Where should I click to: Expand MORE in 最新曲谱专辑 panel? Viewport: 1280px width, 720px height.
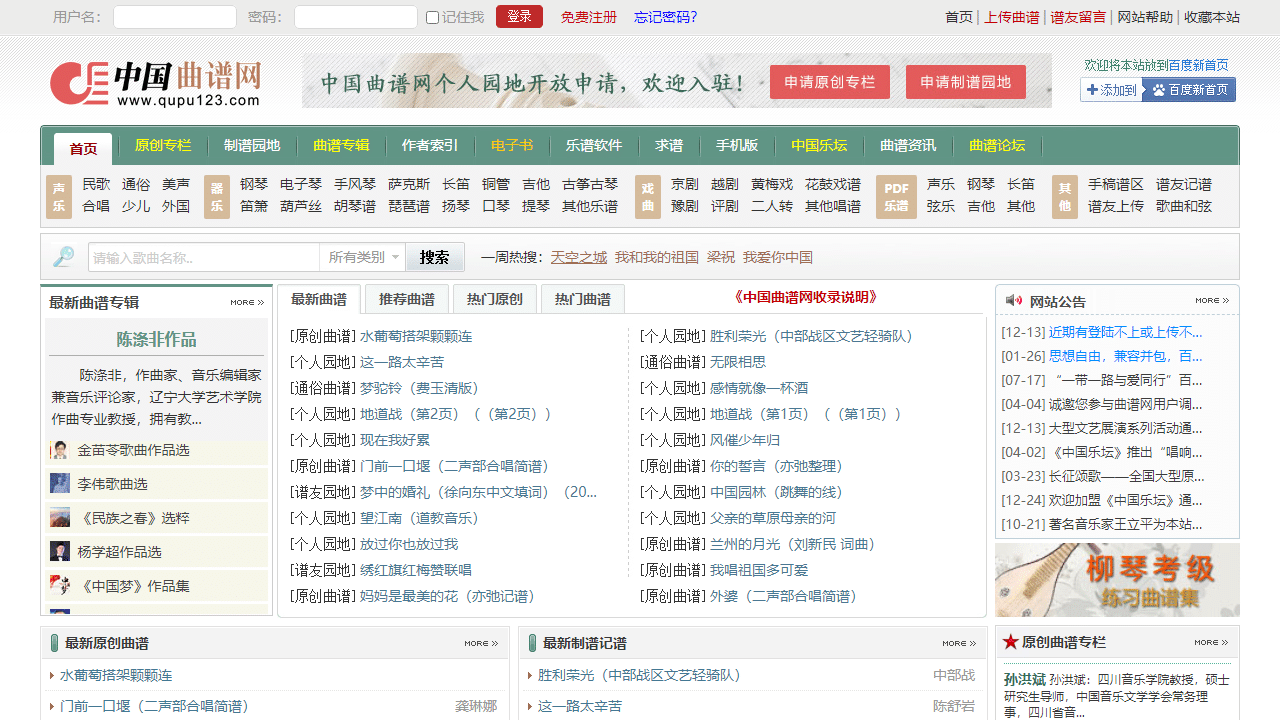(x=246, y=302)
